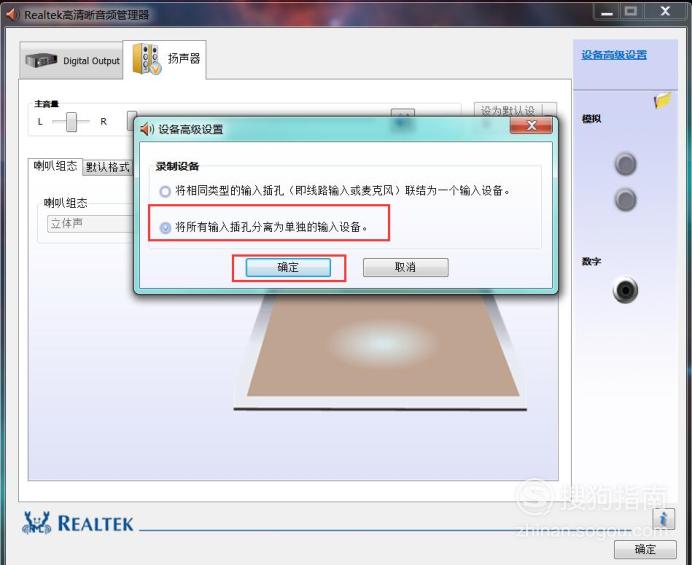Select the radio option to separate all input jacks
Viewport: 692px width, 565px height.
pos(165,228)
